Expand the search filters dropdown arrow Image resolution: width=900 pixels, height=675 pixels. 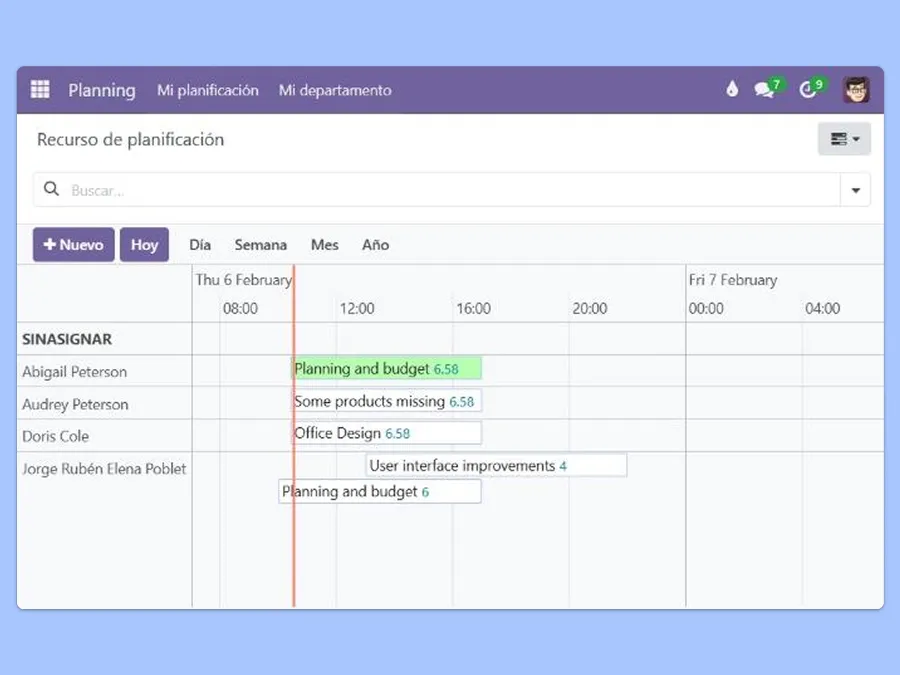coord(856,189)
